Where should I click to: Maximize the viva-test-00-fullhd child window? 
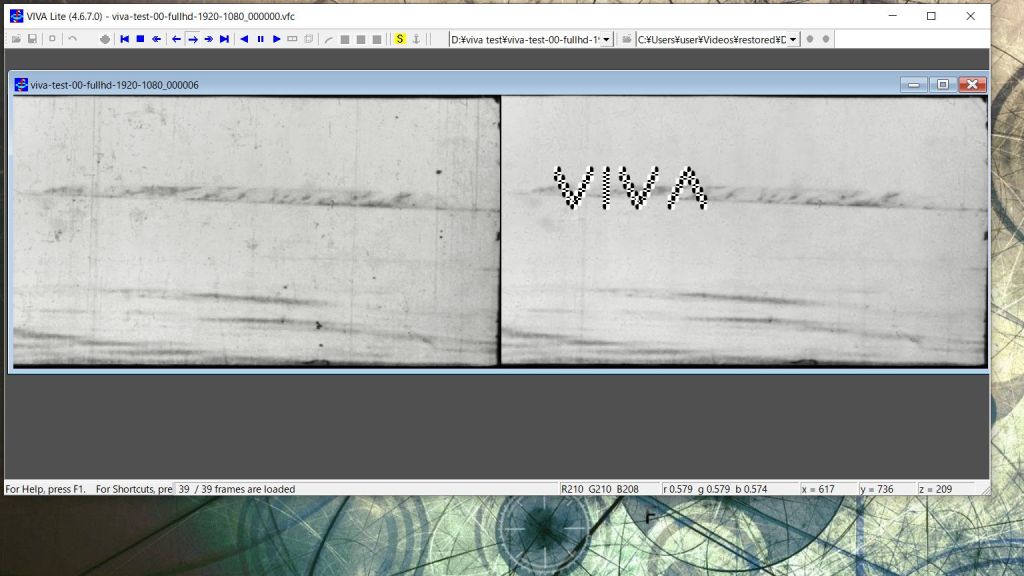pos(942,85)
